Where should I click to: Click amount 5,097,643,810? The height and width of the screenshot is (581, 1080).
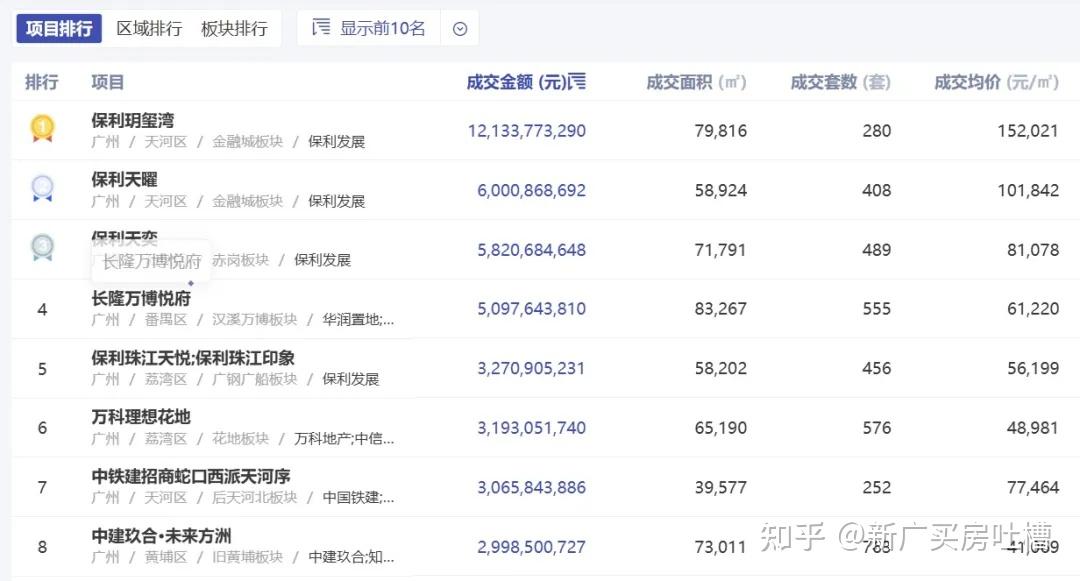[532, 308]
